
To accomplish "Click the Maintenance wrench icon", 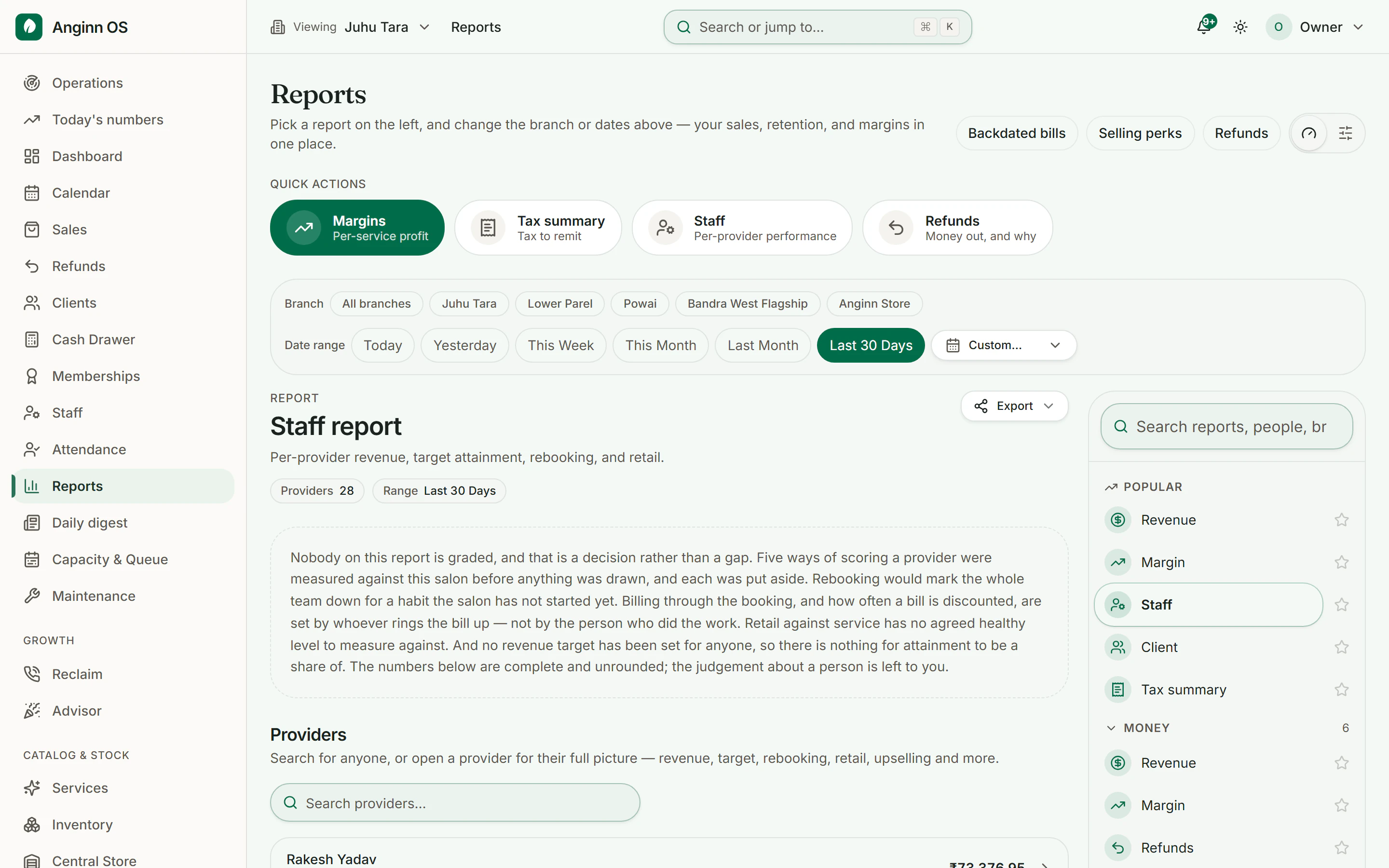I will [32, 596].
